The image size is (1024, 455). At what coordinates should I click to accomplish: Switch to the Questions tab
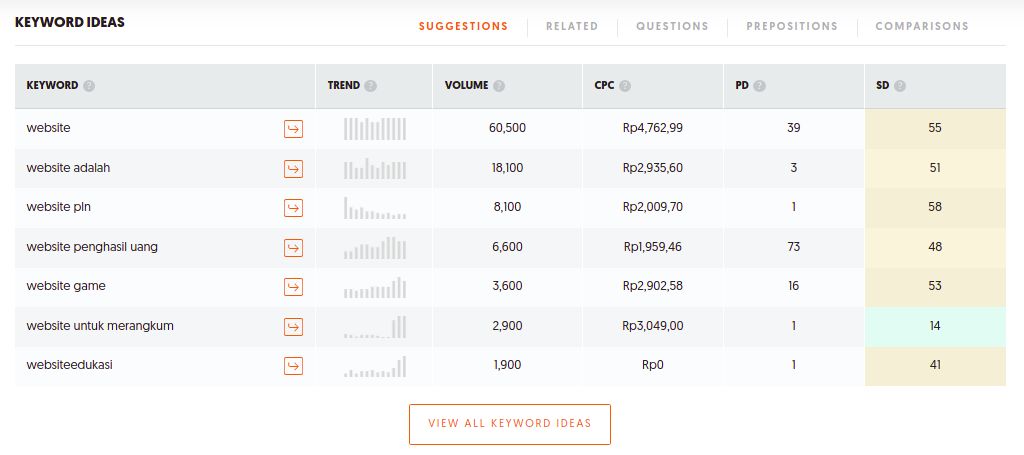pyautogui.click(x=672, y=26)
